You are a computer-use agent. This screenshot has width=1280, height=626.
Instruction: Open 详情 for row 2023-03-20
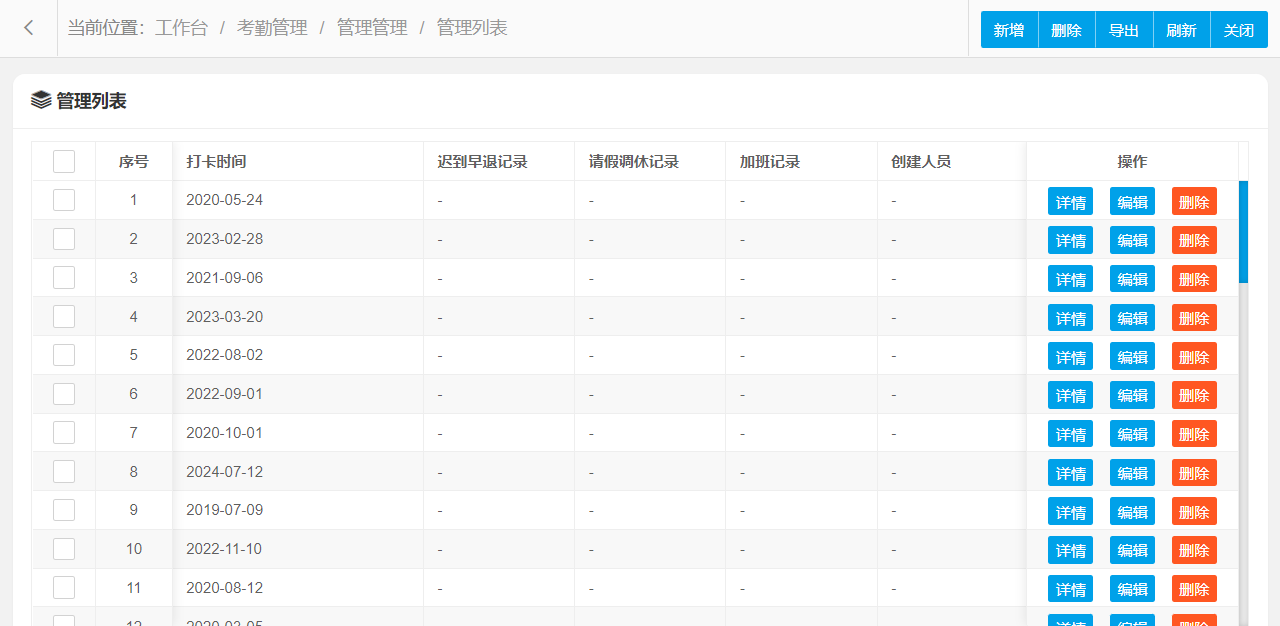pyautogui.click(x=1070, y=318)
